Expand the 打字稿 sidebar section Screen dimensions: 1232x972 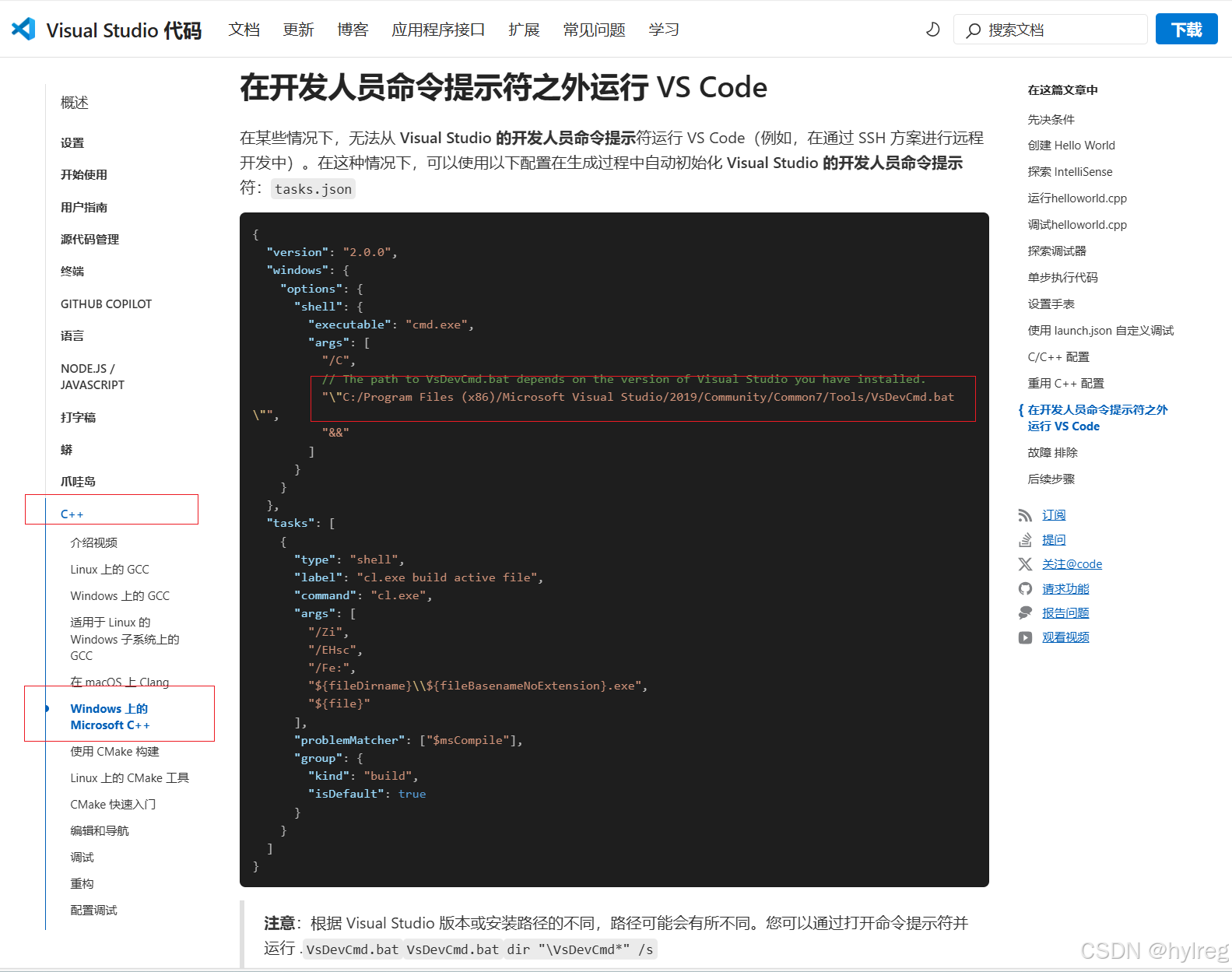pos(78,418)
